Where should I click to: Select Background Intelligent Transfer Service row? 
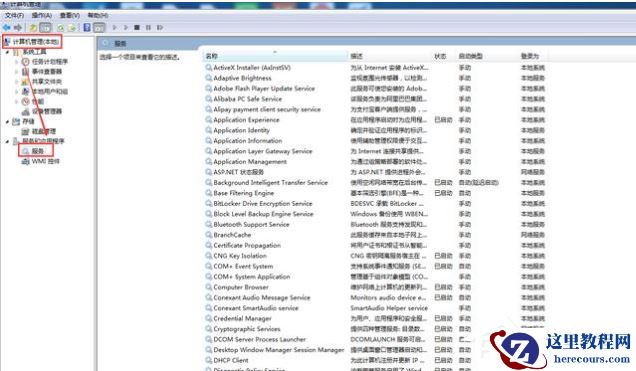pyautogui.click(x=375, y=182)
